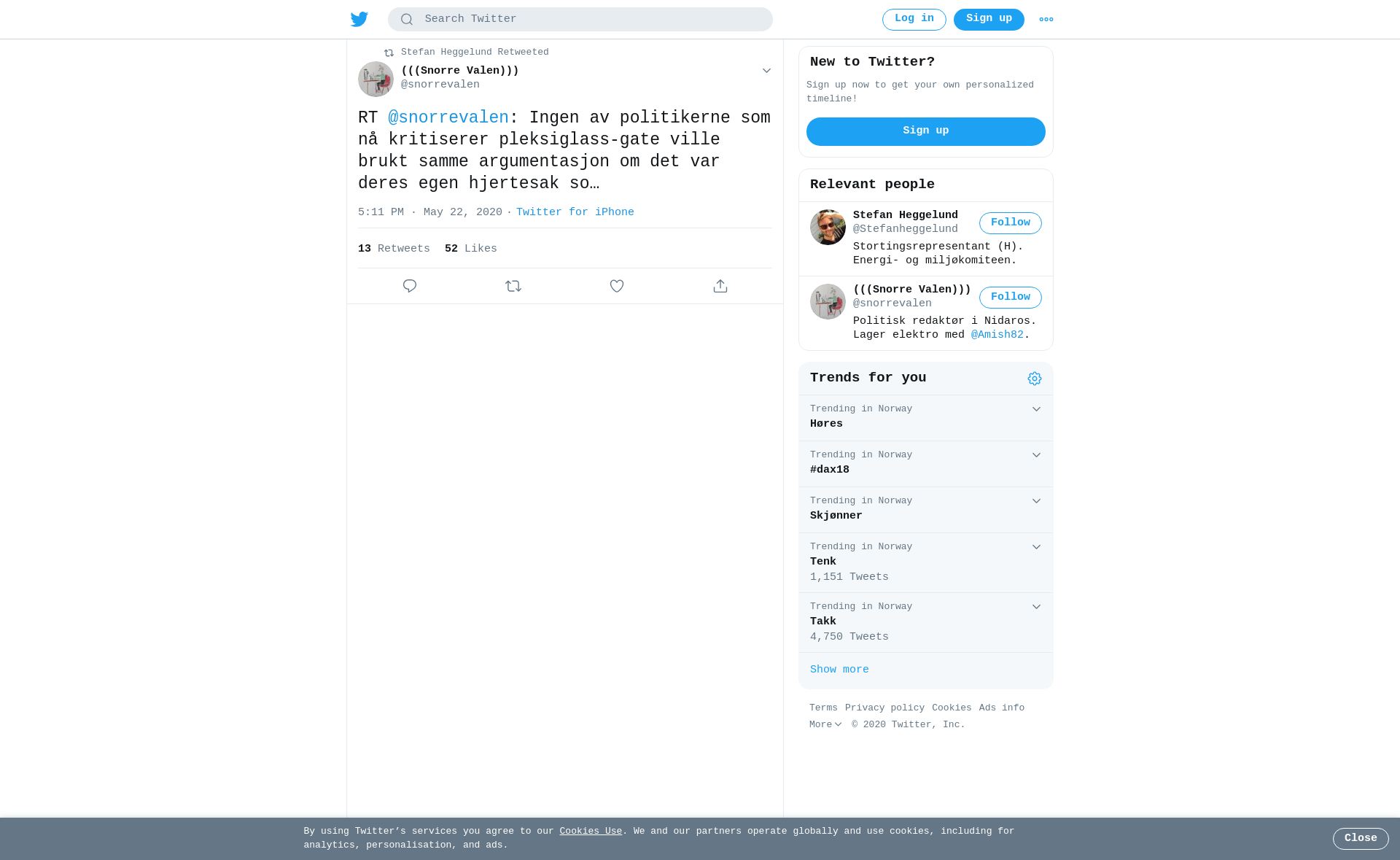
Task: Click the reply speech bubble icon
Action: coord(410,286)
